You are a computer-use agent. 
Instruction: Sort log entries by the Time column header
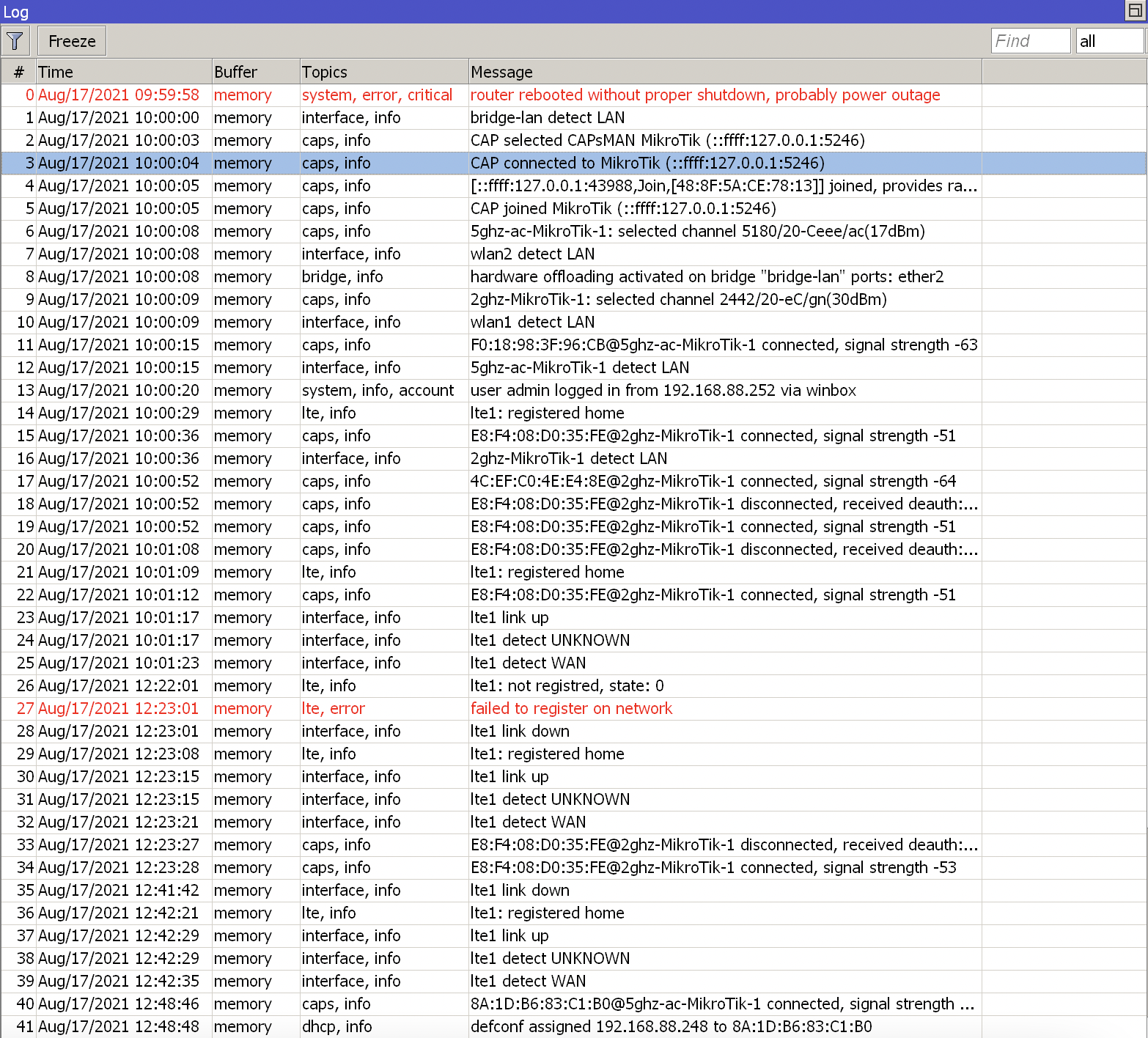coord(122,71)
